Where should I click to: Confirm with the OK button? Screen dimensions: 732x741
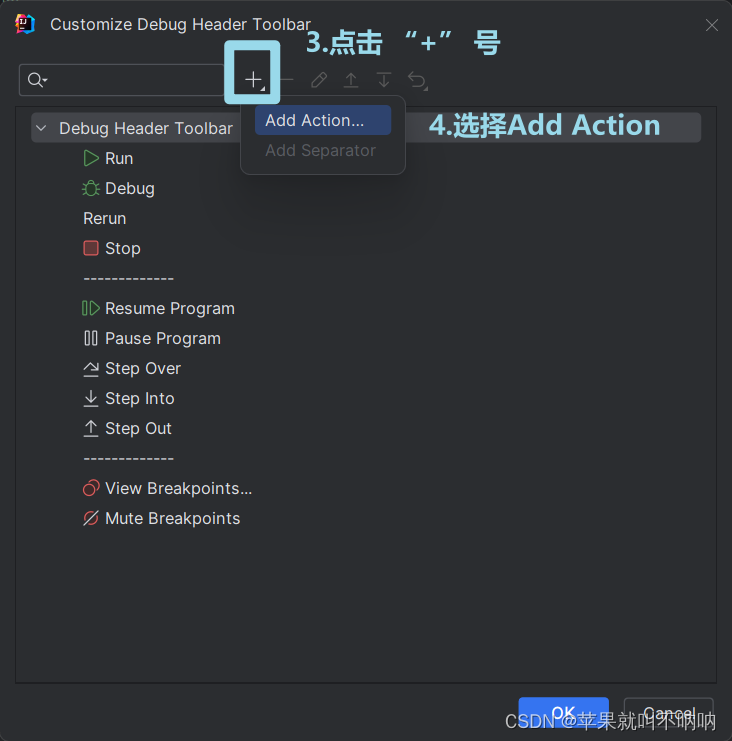(x=563, y=712)
